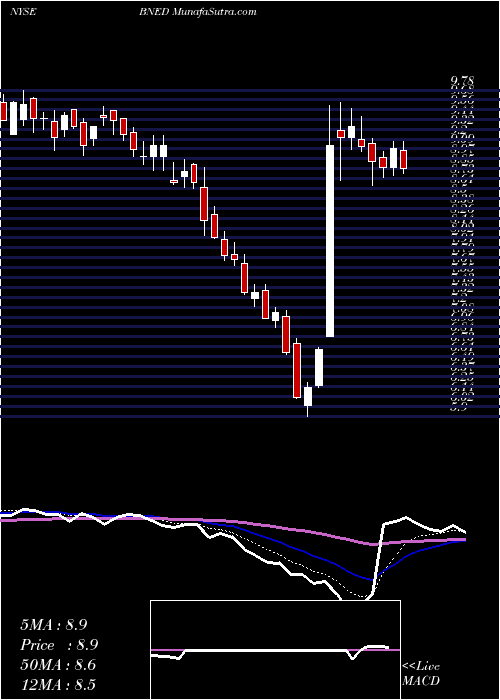Click the 5MA : 8.9 readout
This screenshot has height=700, width=500.
tap(54, 625)
